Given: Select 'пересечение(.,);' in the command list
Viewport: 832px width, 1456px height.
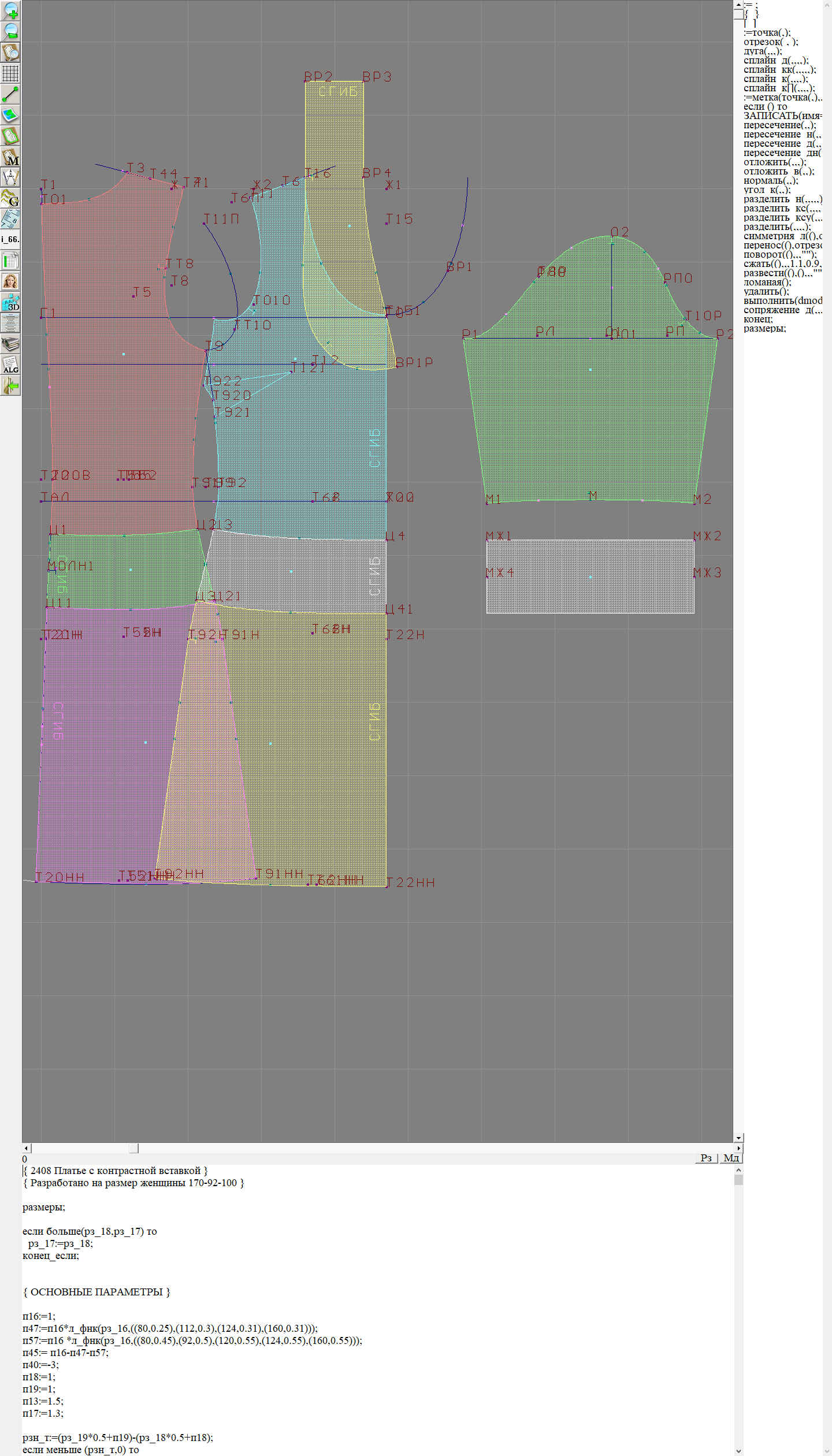Looking at the screenshot, I should pyautogui.click(x=779, y=125).
